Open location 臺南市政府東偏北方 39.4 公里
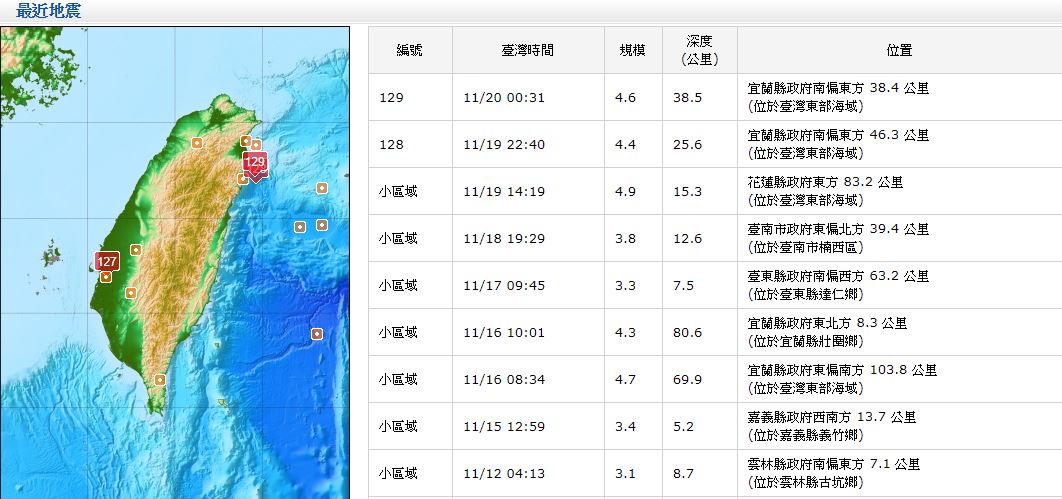This screenshot has height=499, width=1062. coord(838,230)
